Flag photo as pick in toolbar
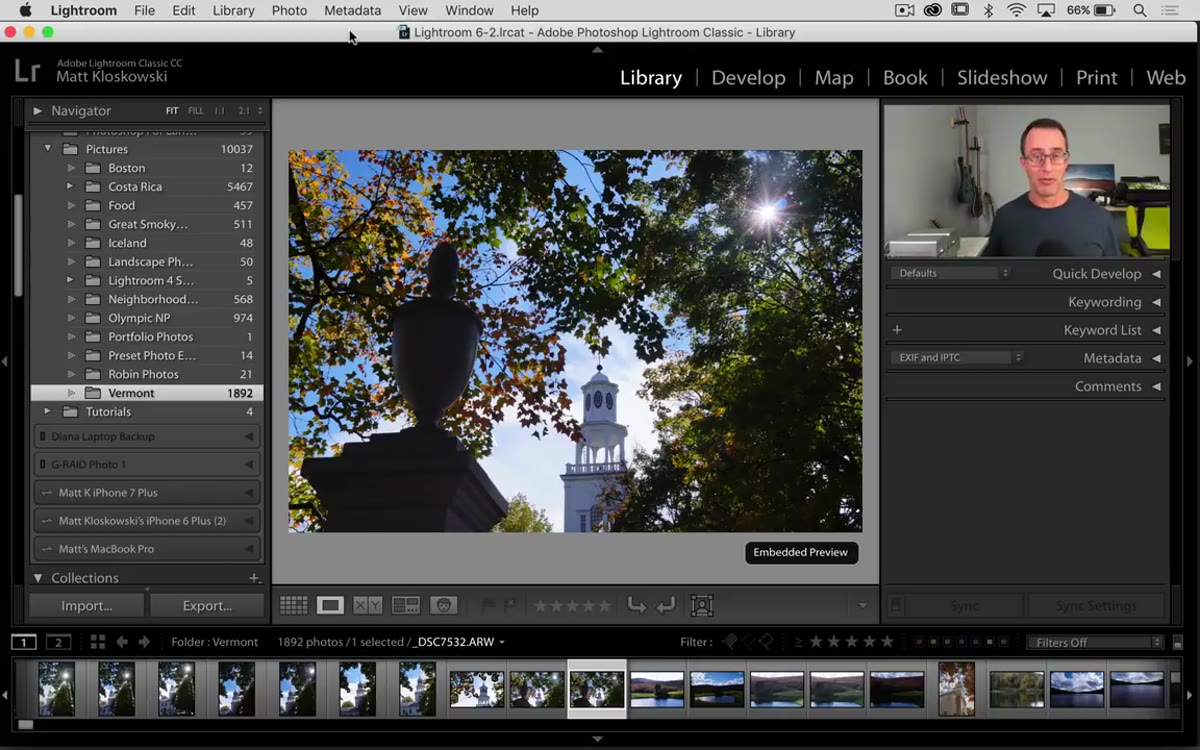1200x750 pixels. [489, 605]
